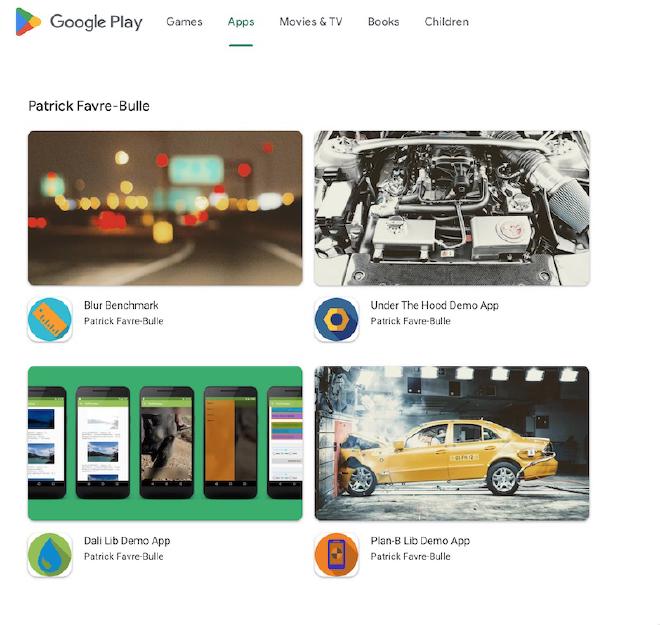This screenshot has width=660, height=625.
Task: Open the Blur Benchmark app title
Action: point(121,306)
